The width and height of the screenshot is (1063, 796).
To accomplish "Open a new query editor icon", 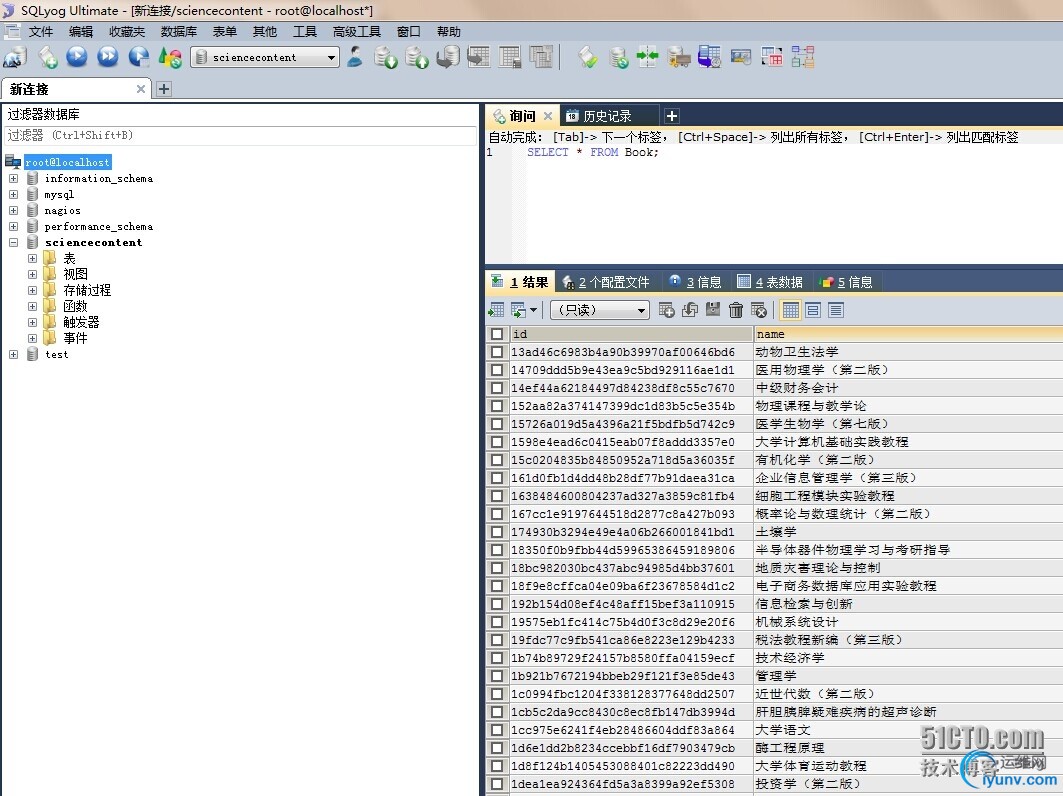I will 47,58.
